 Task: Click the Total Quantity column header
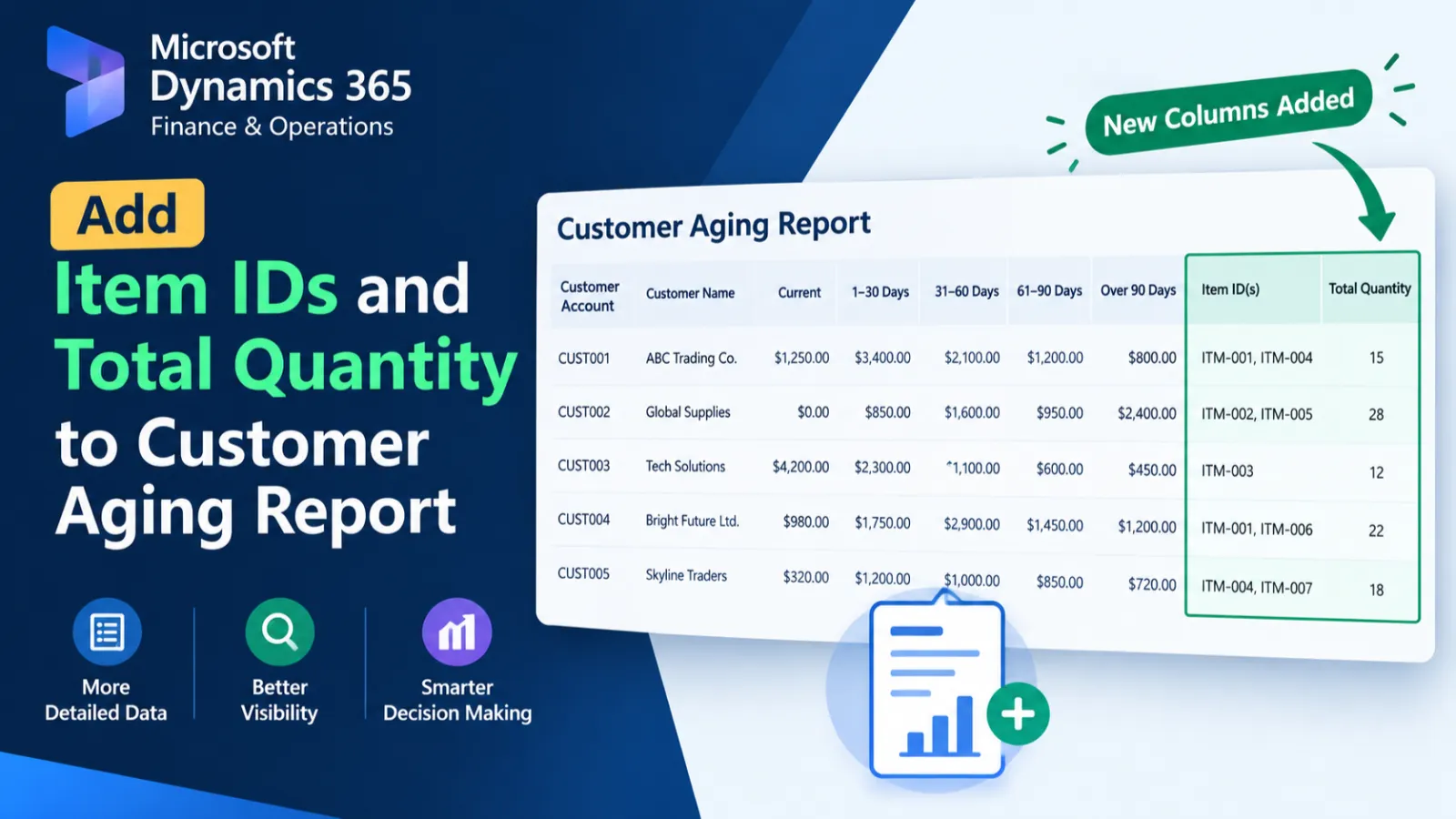[x=1370, y=288]
